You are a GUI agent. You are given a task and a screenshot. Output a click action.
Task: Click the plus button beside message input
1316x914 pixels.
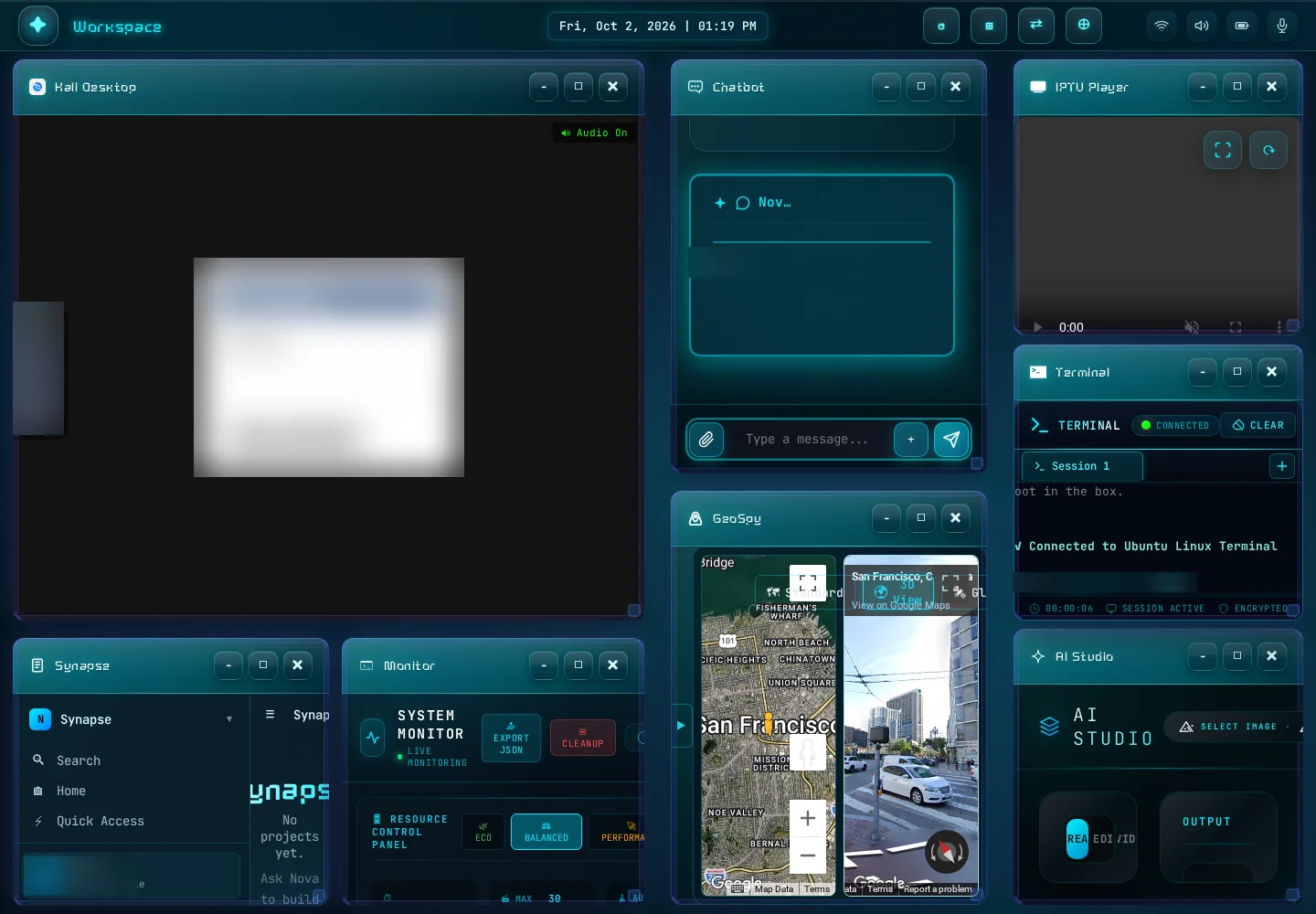pos(911,440)
